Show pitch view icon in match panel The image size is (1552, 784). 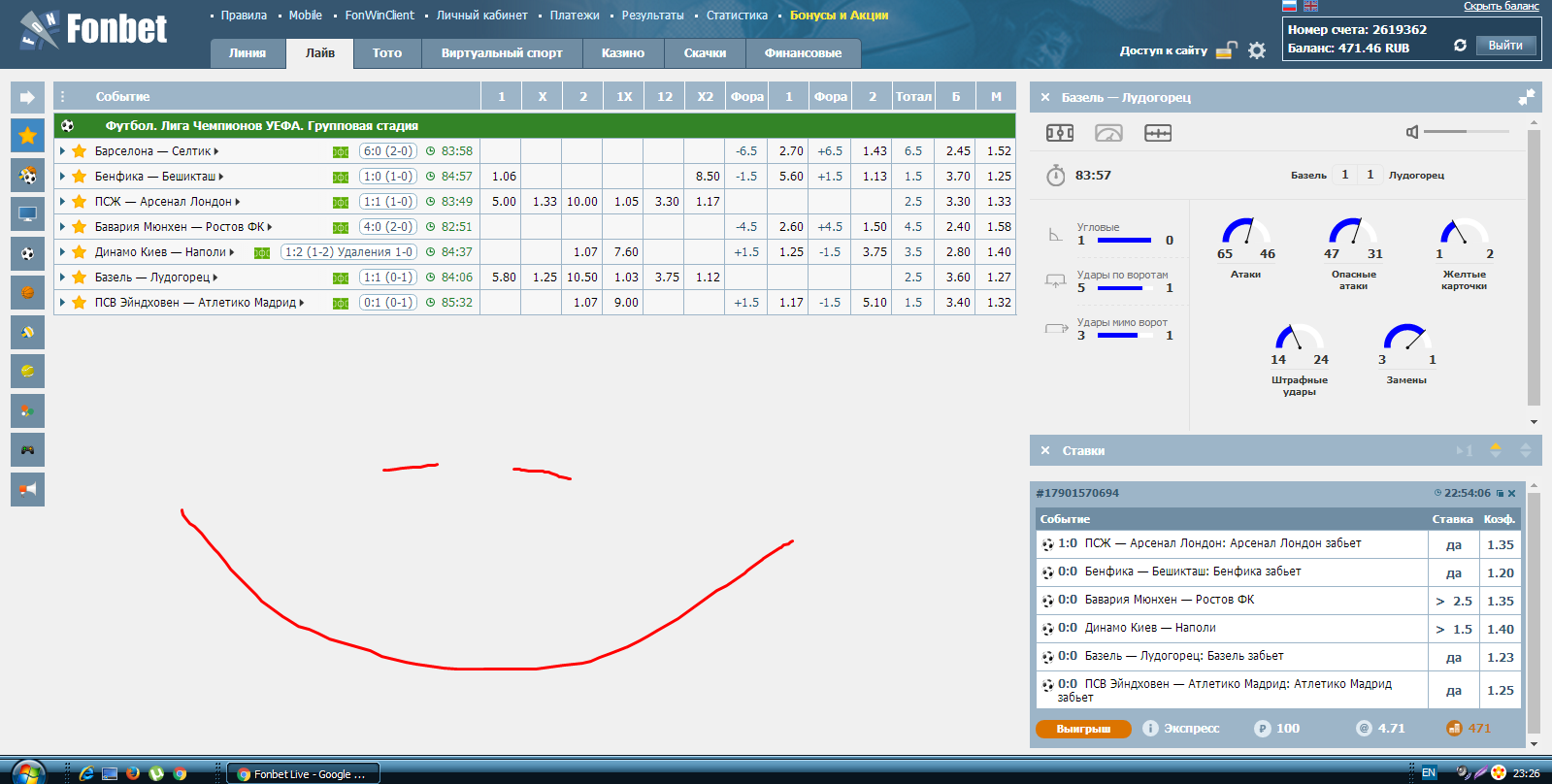(1060, 133)
